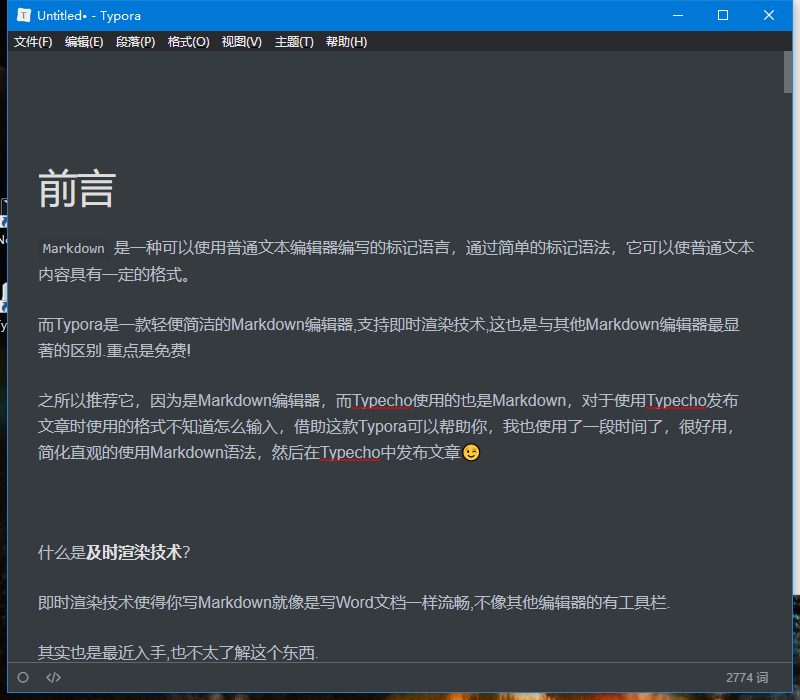Image resolution: width=800 pixels, height=700 pixels.
Task: Click the 前言 heading
Action: pos(77,189)
